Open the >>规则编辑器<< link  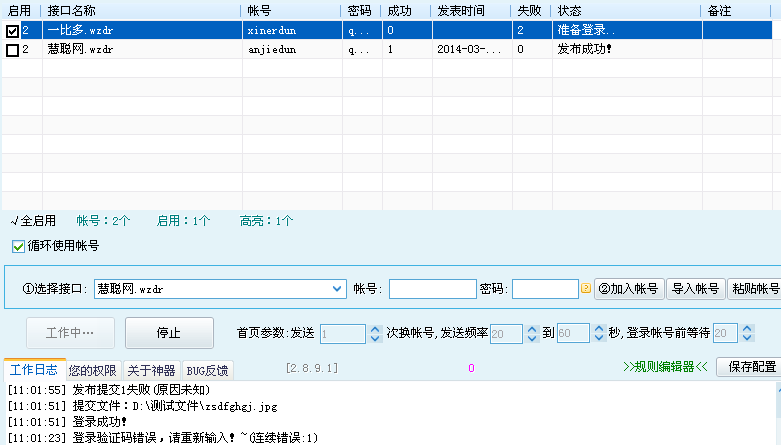tap(665, 367)
